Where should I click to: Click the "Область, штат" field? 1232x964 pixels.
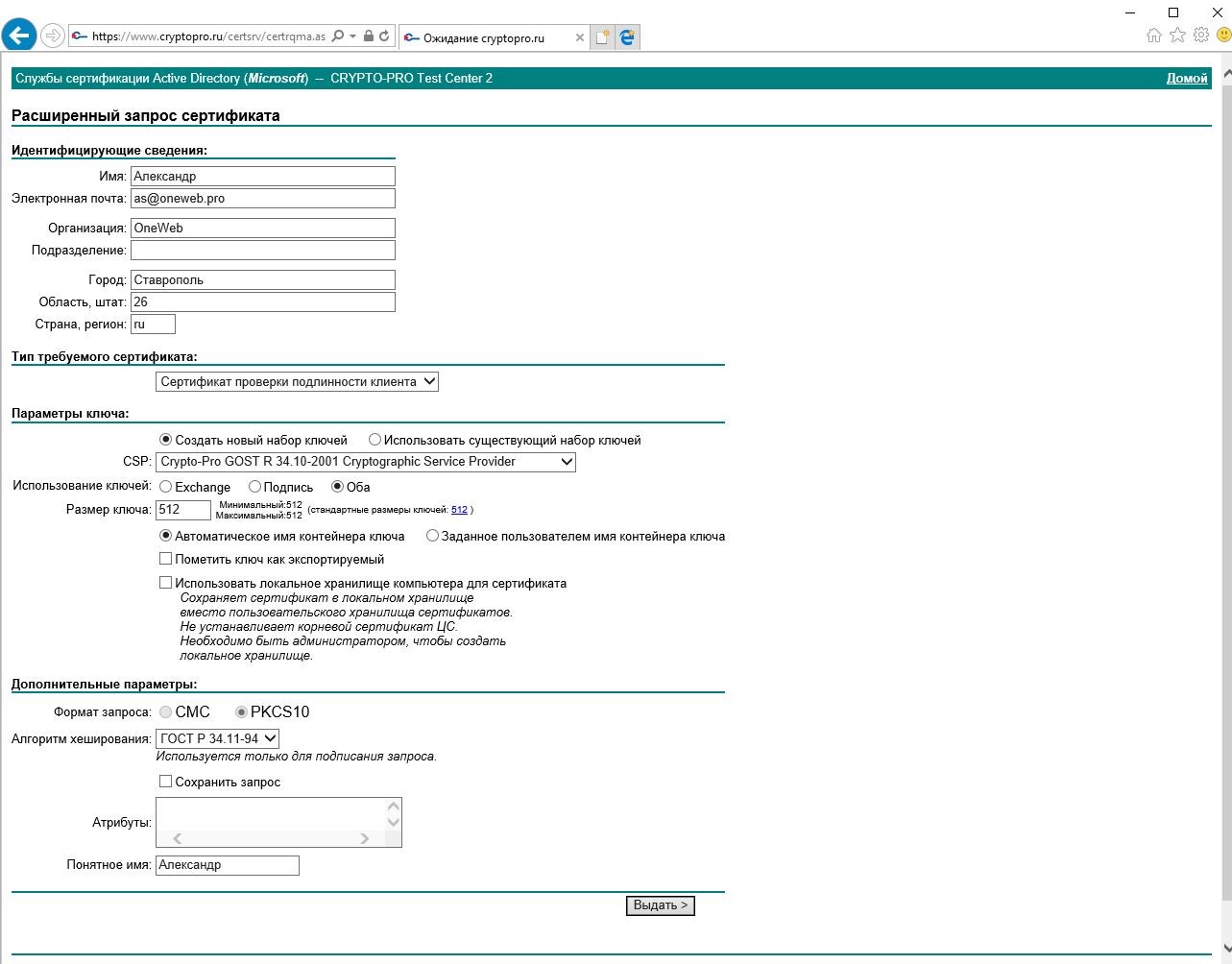[x=263, y=301]
